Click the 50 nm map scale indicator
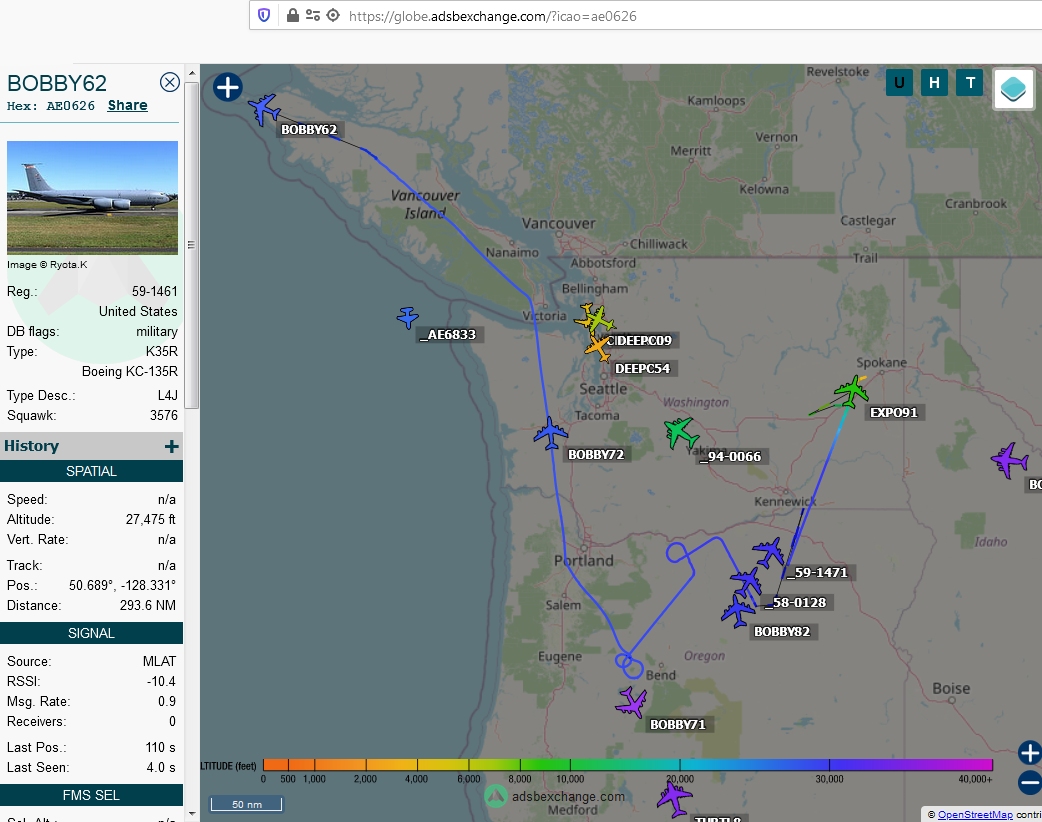The width and height of the screenshot is (1042, 822). click(247, 804)
